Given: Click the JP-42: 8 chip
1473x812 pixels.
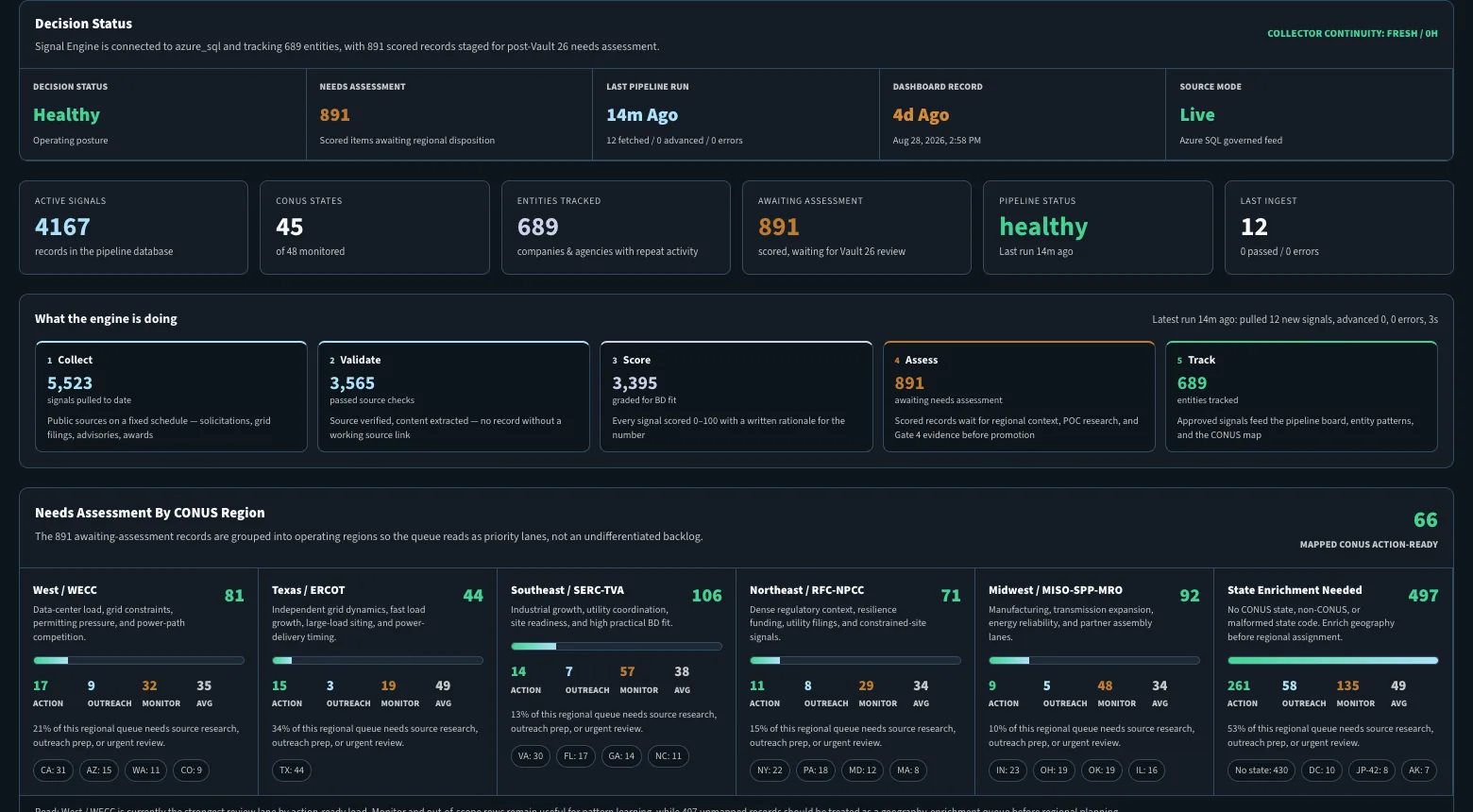Looking at the screenshot, I should tap(1372, 770).
